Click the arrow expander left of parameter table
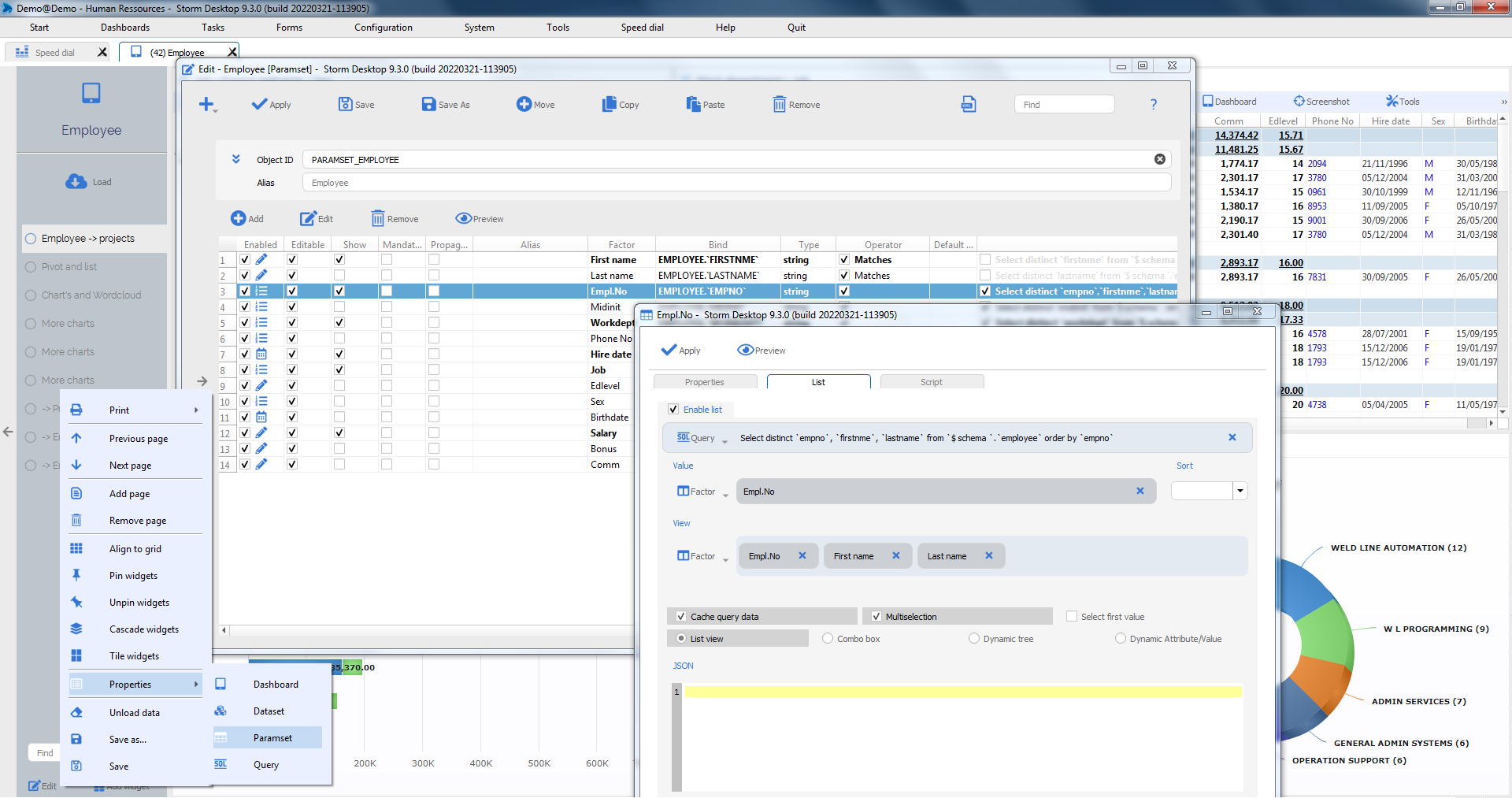This screenshot has width=1512, height=798. 202,380
